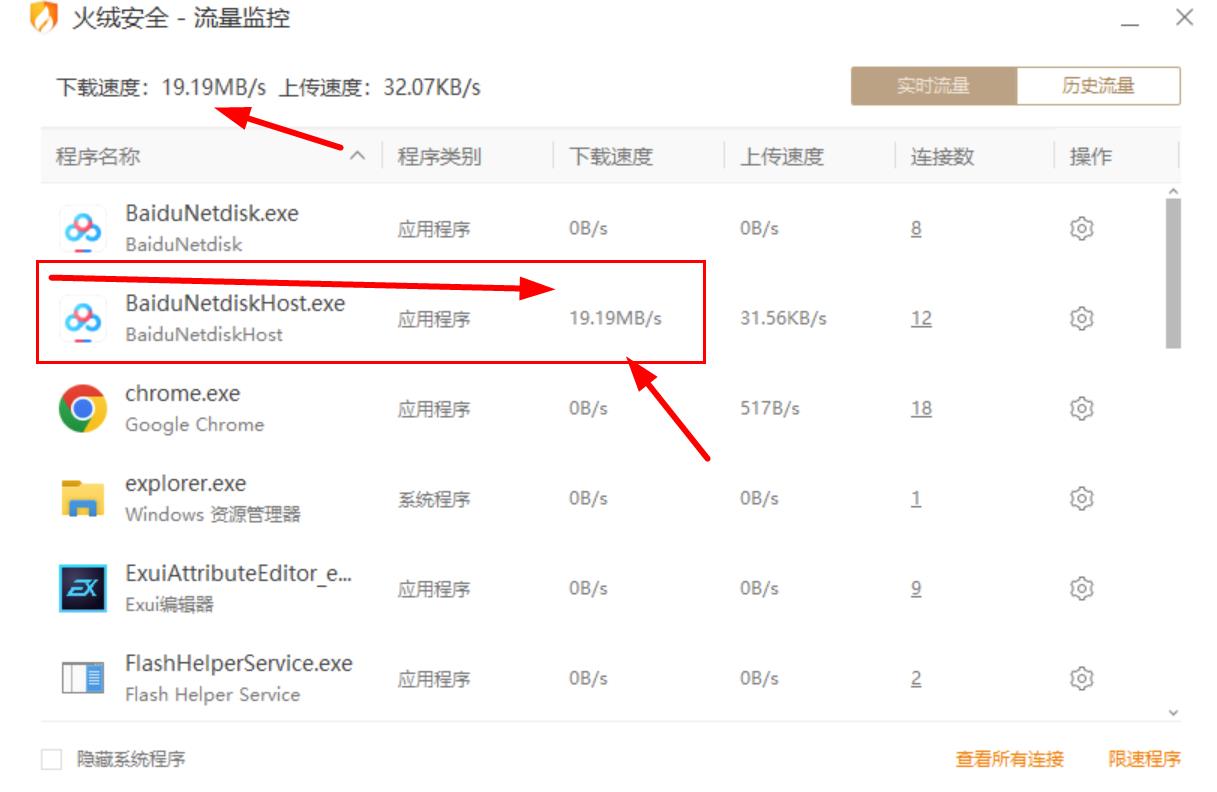Open settings gear for BaiduNetdiskHost.exe
This screenshot has width=1217, height=792.
tap(1081, 318)
